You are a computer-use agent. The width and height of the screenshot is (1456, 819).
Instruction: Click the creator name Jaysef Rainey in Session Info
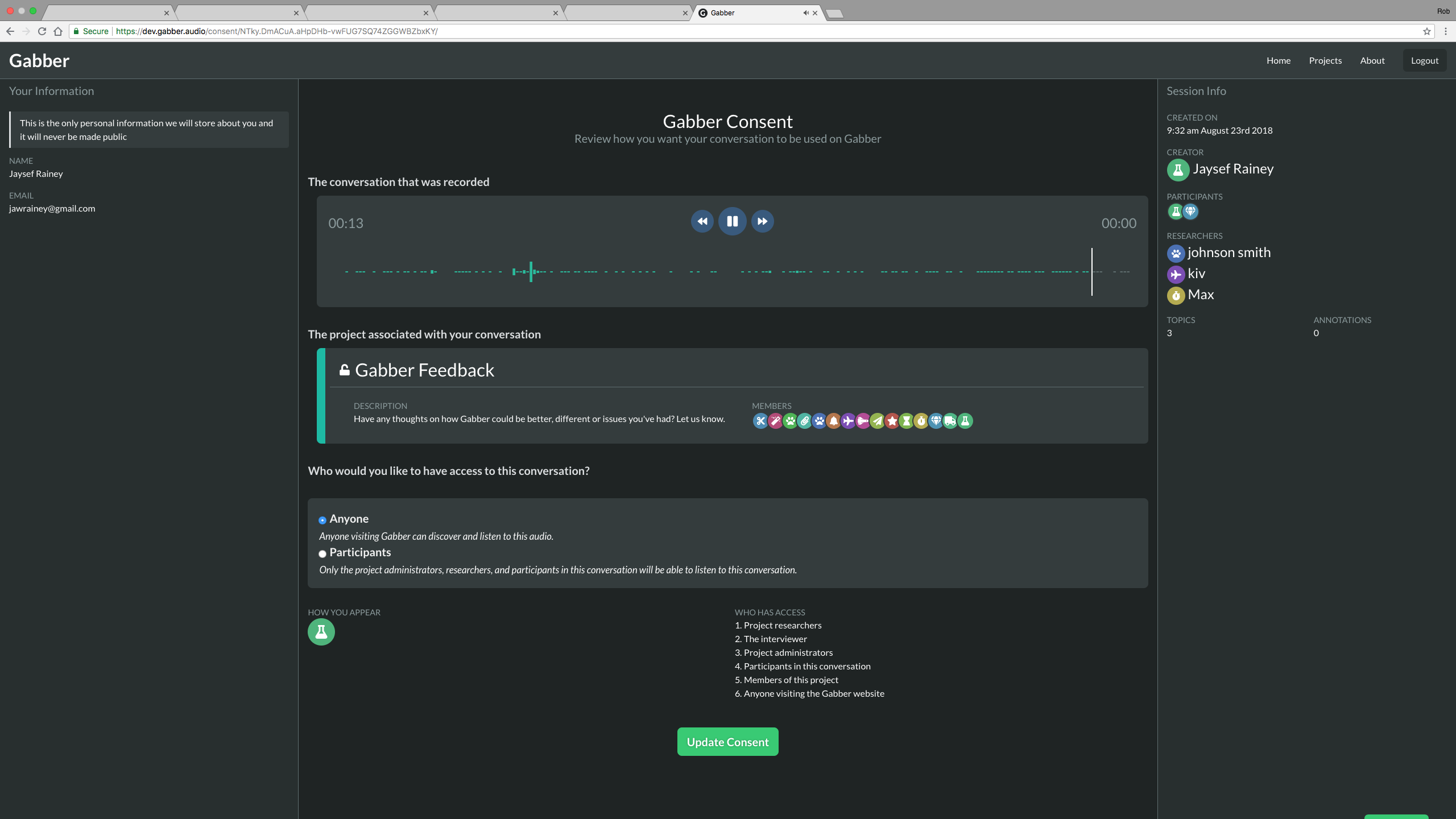point(1233,169)
